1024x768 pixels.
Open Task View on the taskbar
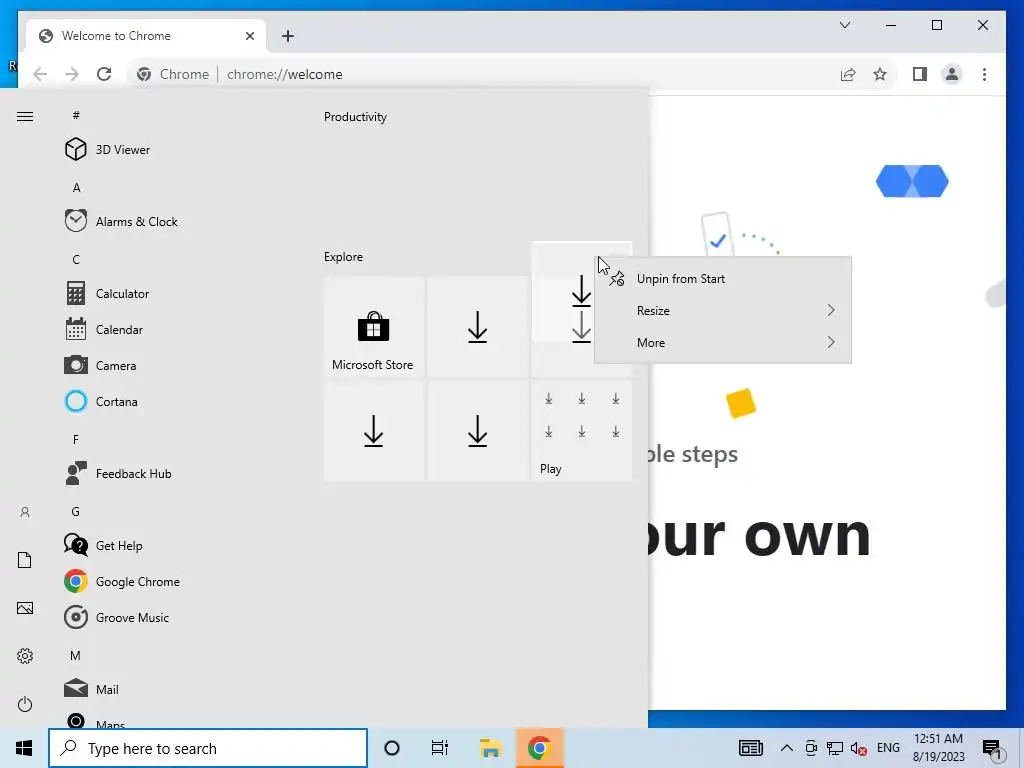pyautogui.click(x=440, y=748)
